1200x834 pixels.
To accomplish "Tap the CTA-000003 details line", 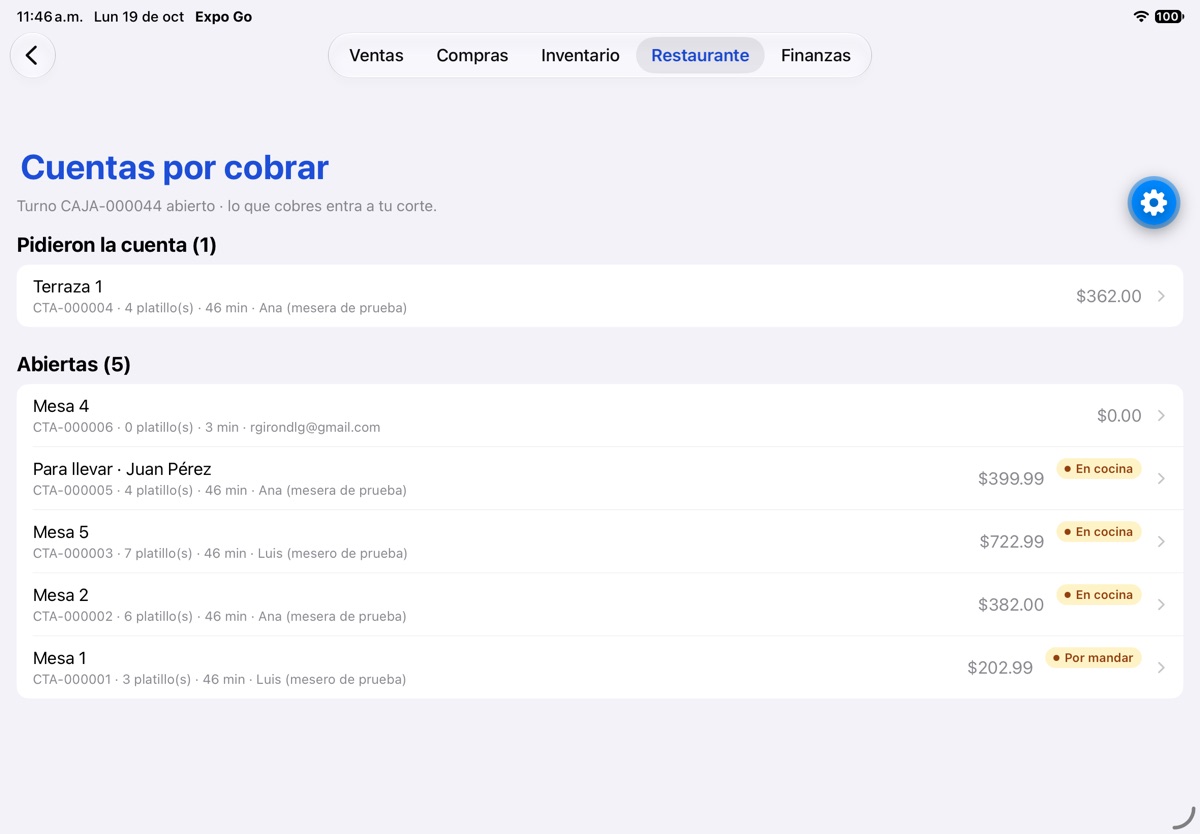I will point(220,553).
